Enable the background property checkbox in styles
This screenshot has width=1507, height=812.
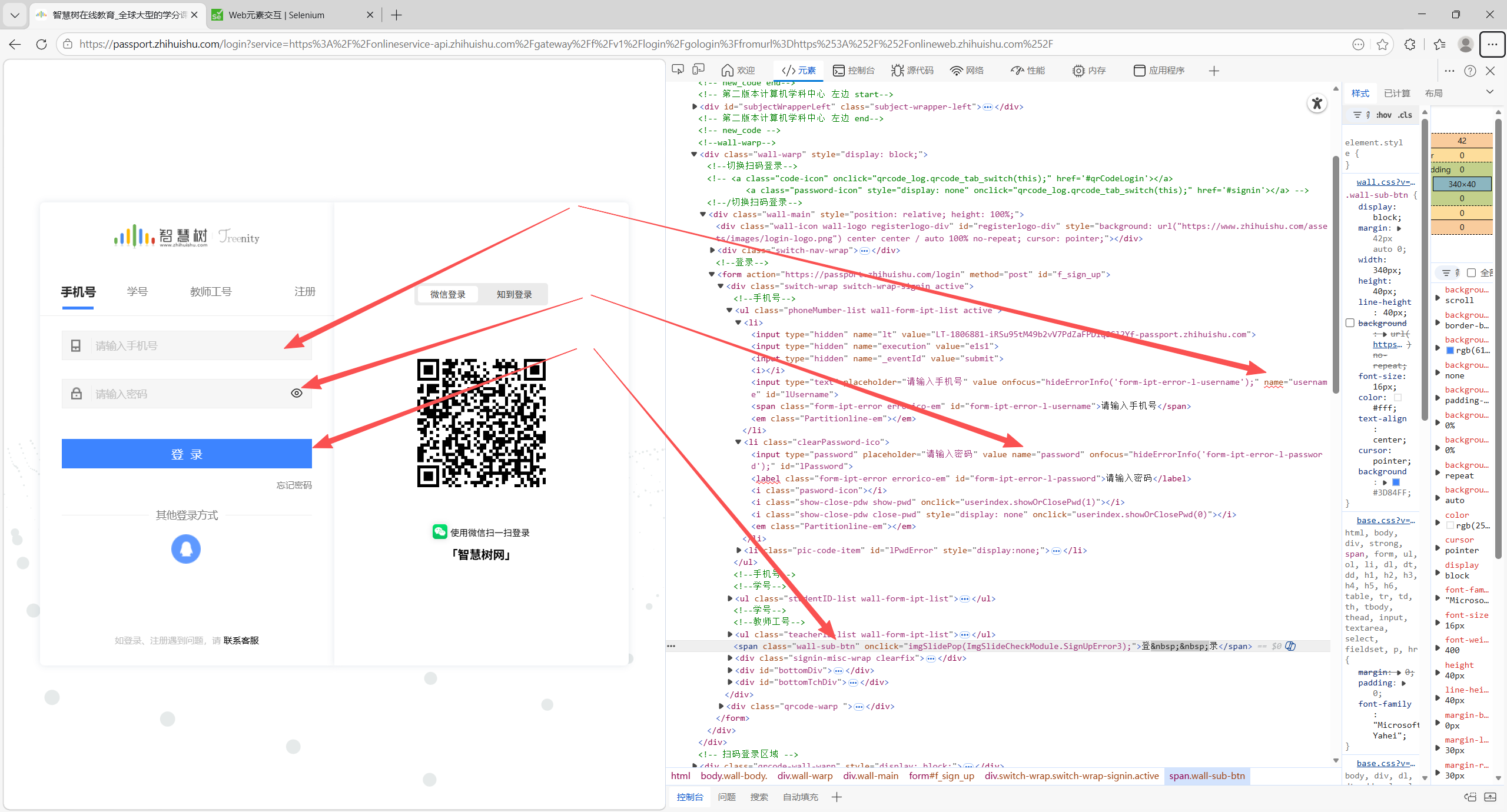tap(1350, 323)
